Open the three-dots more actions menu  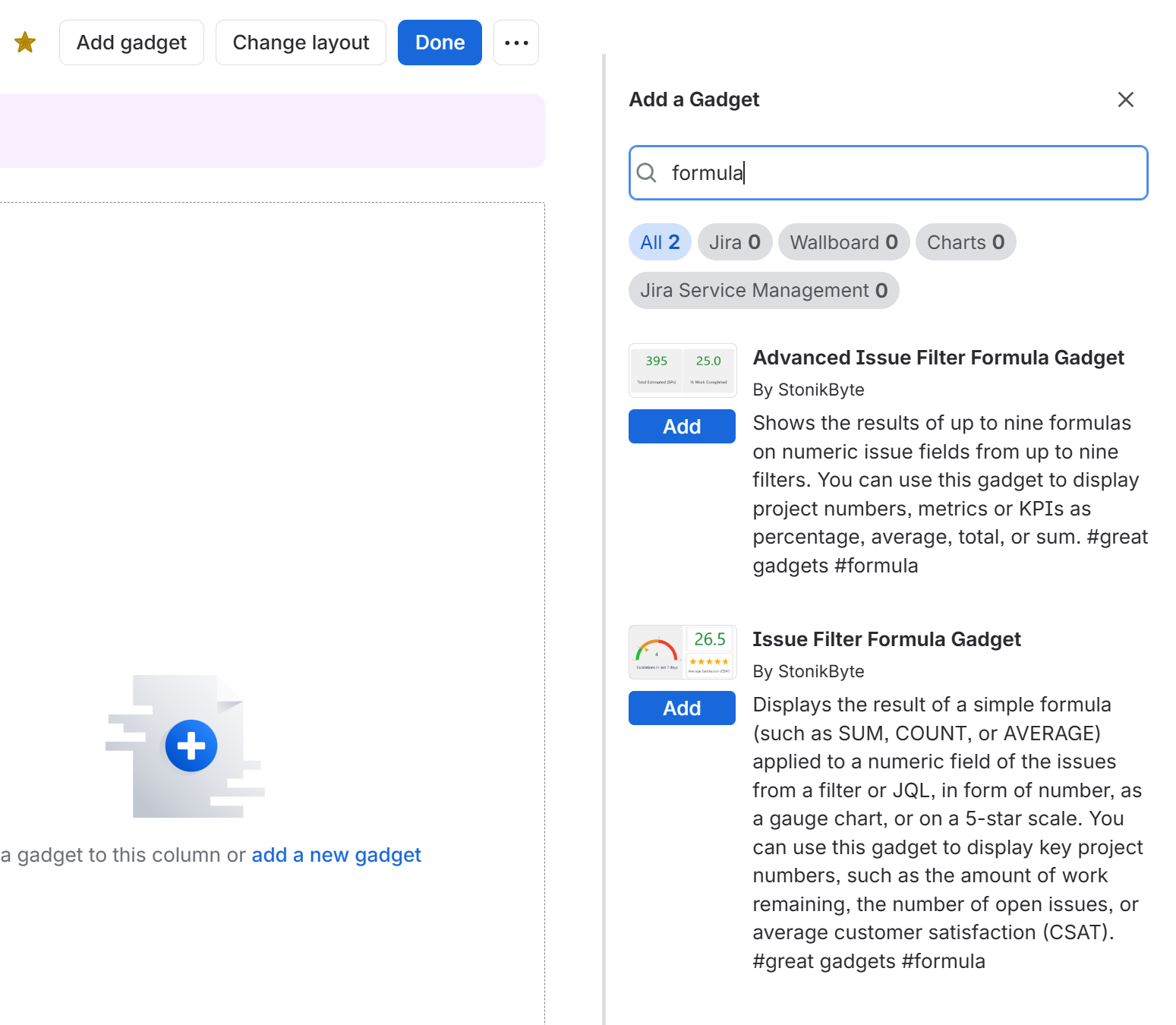[x=516, y=43]
